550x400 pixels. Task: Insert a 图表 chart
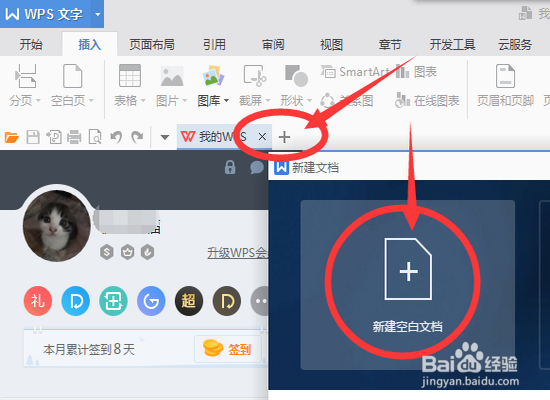416,72
